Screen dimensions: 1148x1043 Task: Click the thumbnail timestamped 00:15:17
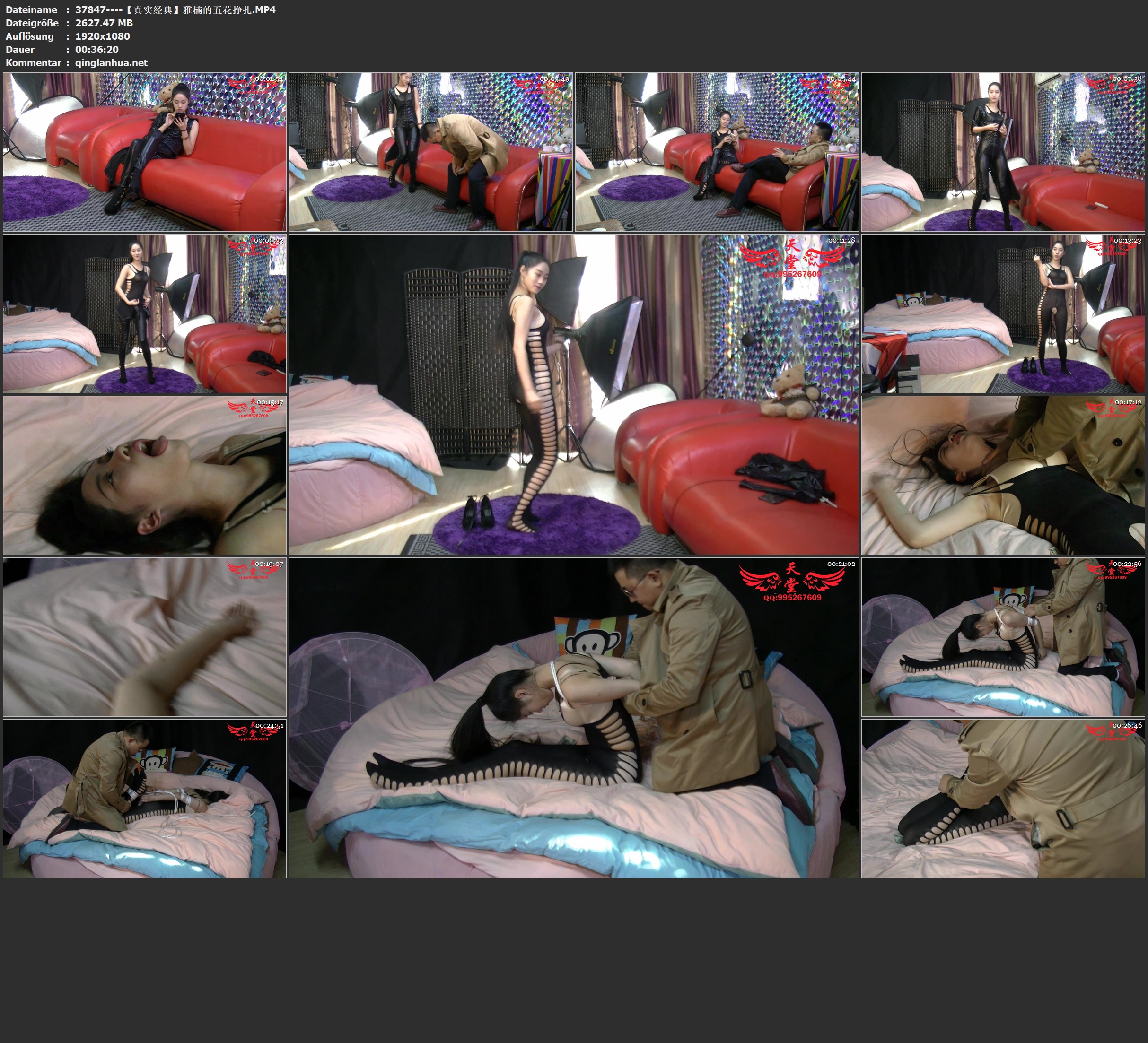(145, 475)
